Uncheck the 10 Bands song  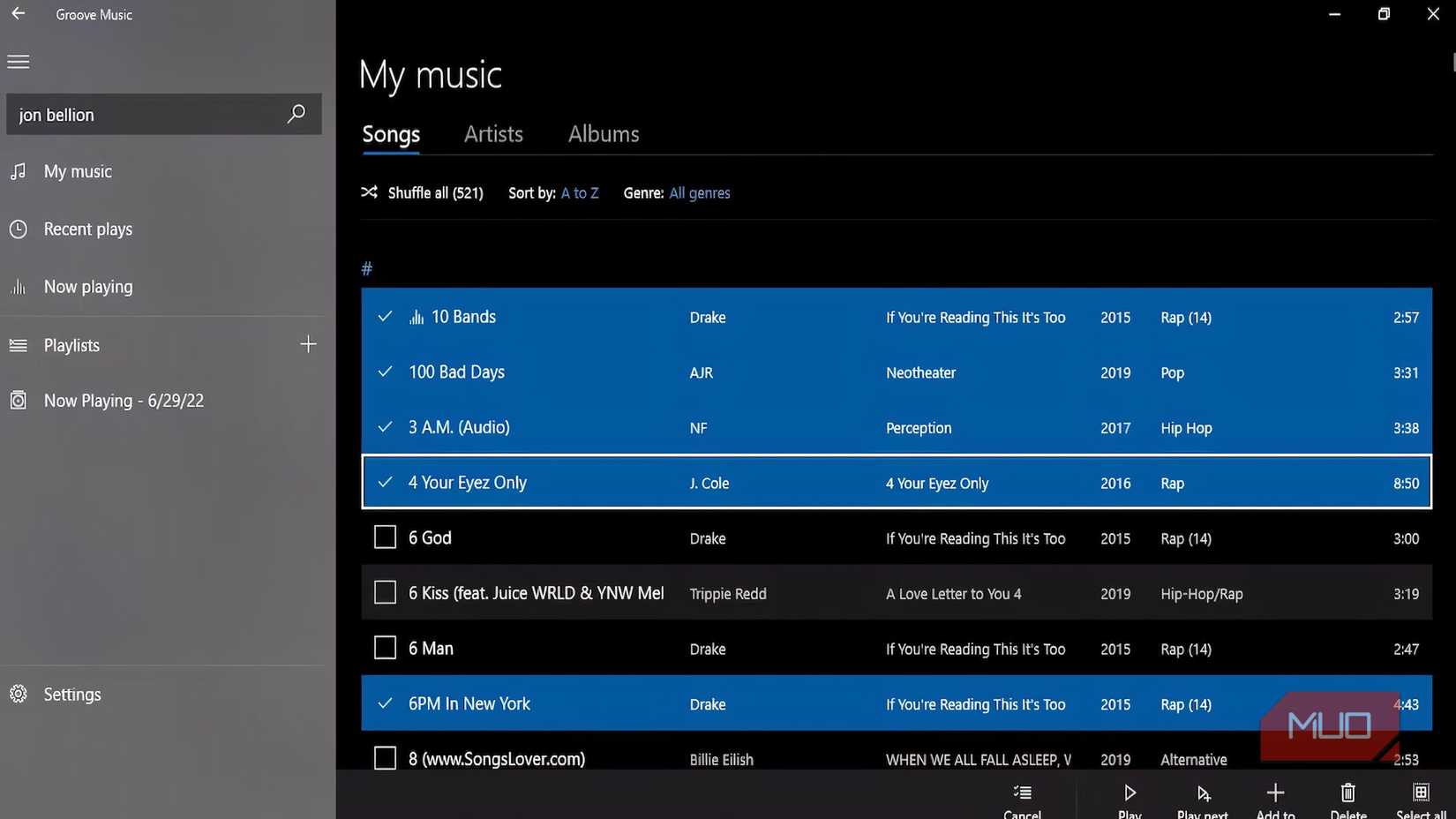tap(385, 316)
